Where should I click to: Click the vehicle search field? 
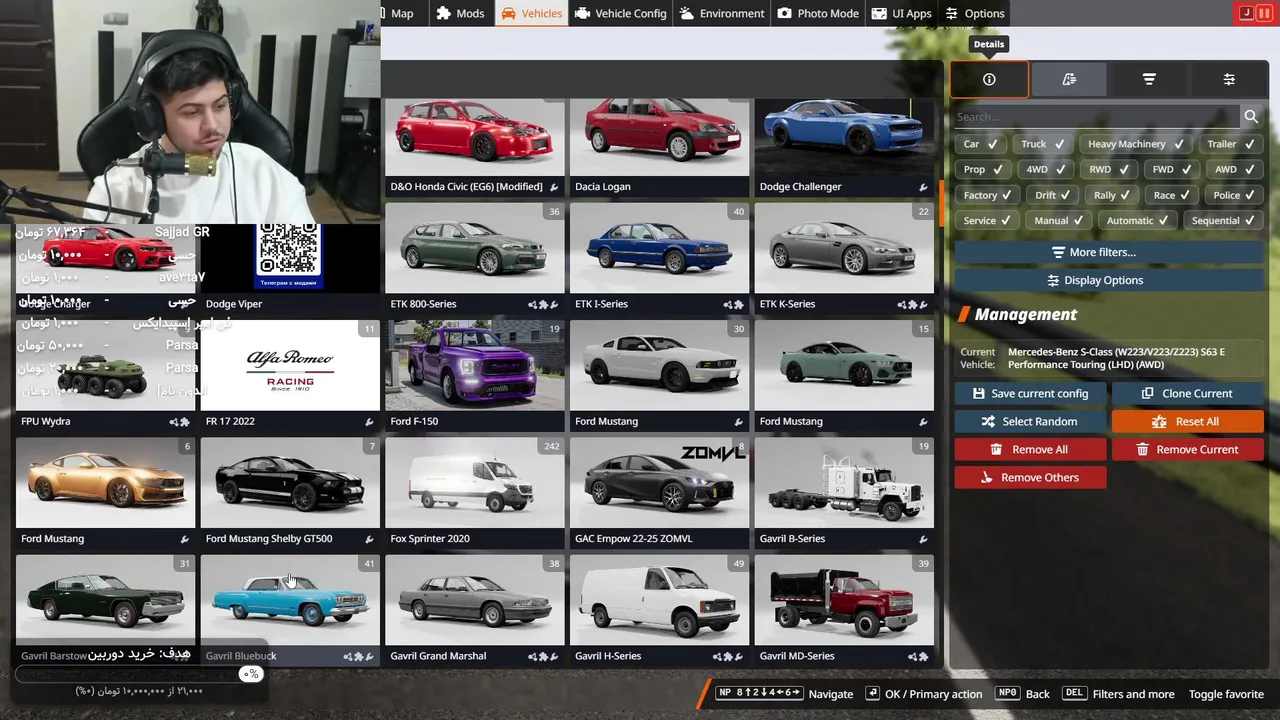(x=1096, y=117)
